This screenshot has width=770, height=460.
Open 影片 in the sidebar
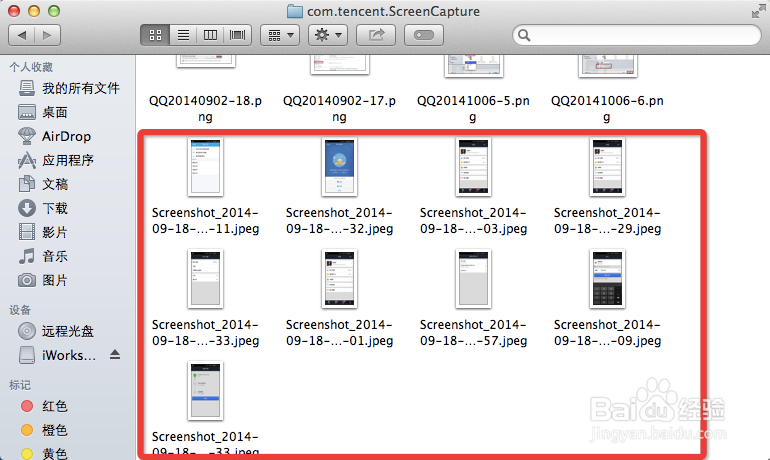point(43,233)
